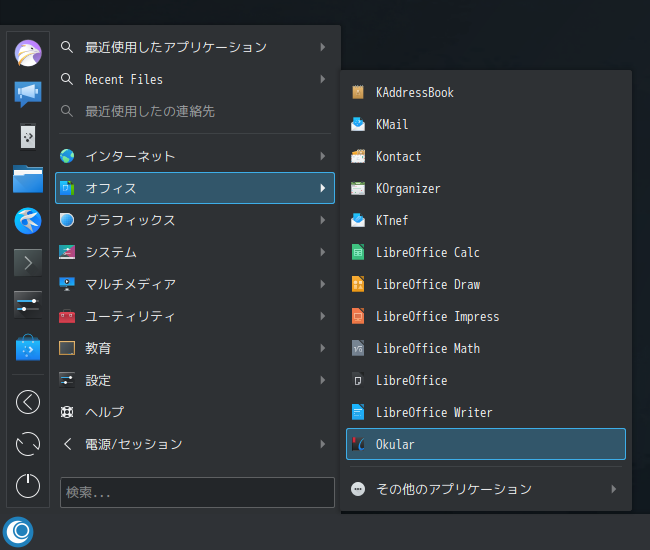This screenshot has width=650, height=550.
Task: Open system settings sliders favorite icon
Action: pos(28,305)
